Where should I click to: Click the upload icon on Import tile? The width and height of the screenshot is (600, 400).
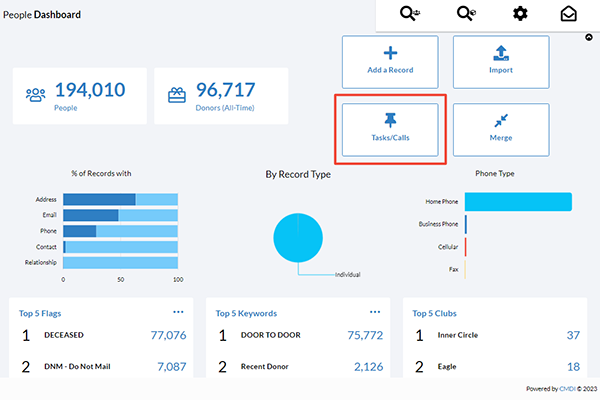coord(501,53)
